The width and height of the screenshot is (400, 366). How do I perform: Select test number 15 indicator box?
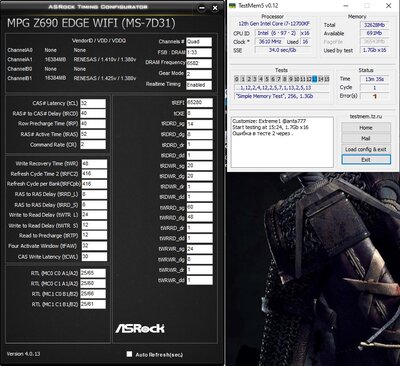(327, 79)
